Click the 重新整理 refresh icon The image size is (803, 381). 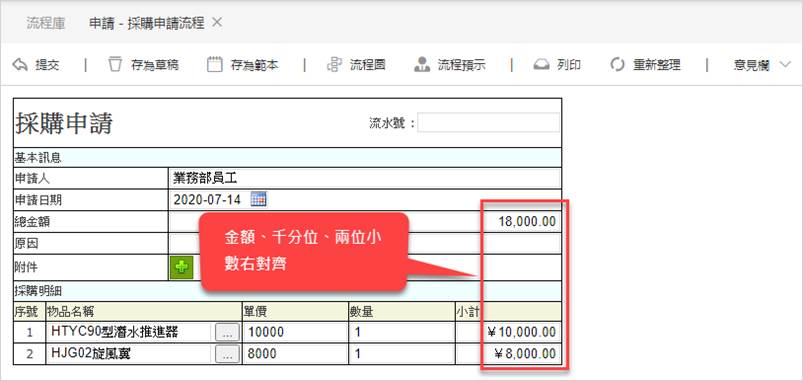618,65
